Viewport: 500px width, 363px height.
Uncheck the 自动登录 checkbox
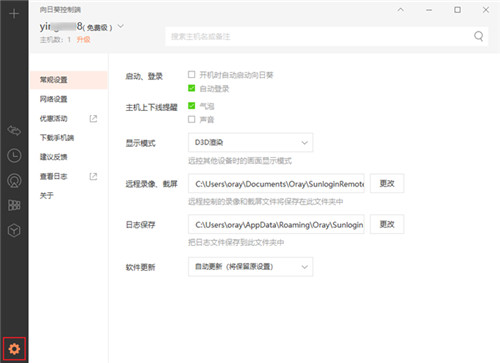pos(191,88)
